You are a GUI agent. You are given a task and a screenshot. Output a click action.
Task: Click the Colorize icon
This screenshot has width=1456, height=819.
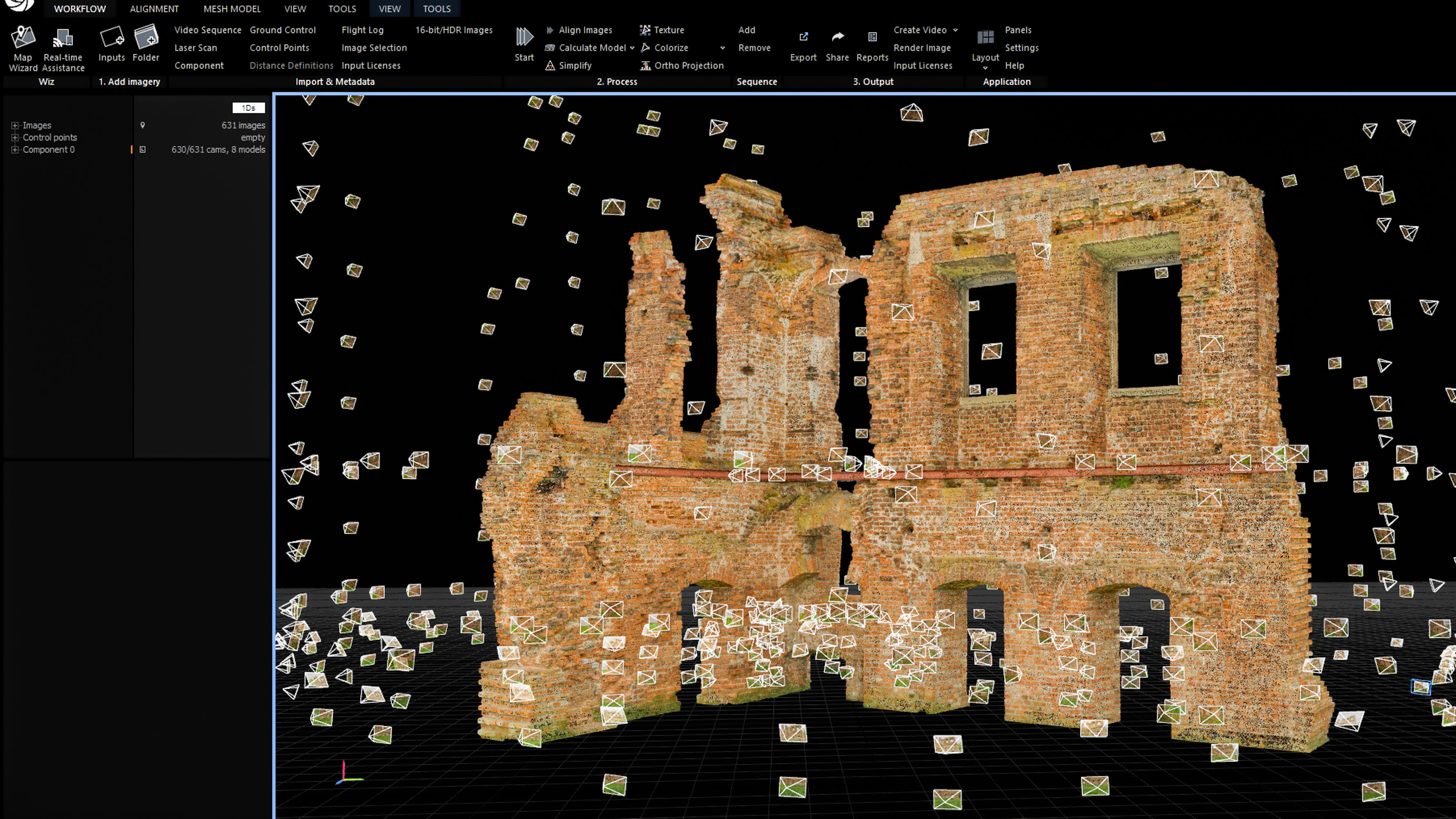(645, 48)
